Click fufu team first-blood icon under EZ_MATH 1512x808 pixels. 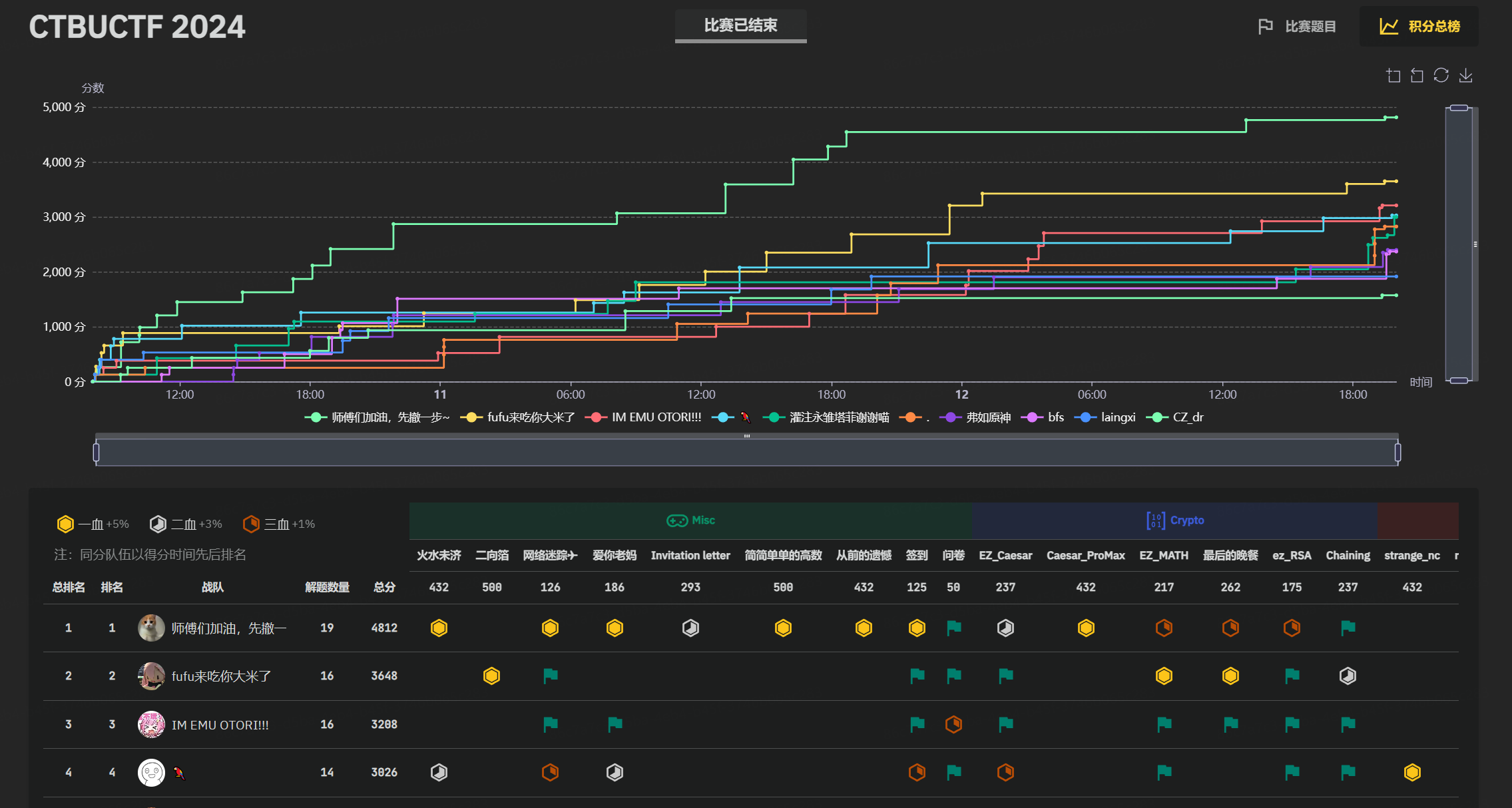[1164, 676]
